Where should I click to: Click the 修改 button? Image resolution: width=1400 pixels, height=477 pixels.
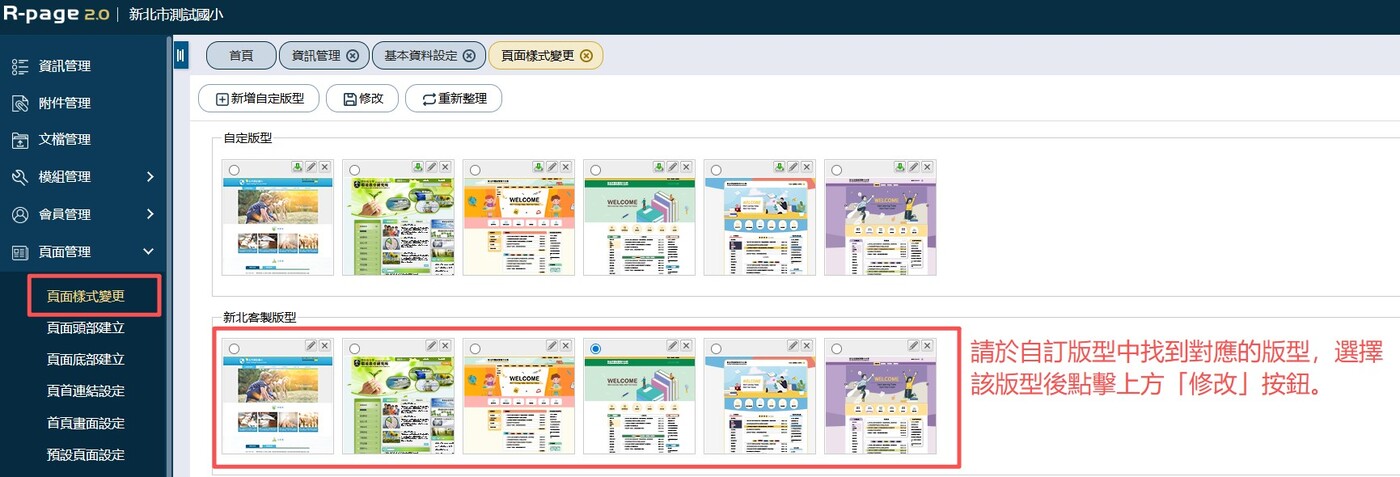click(362, 98)
